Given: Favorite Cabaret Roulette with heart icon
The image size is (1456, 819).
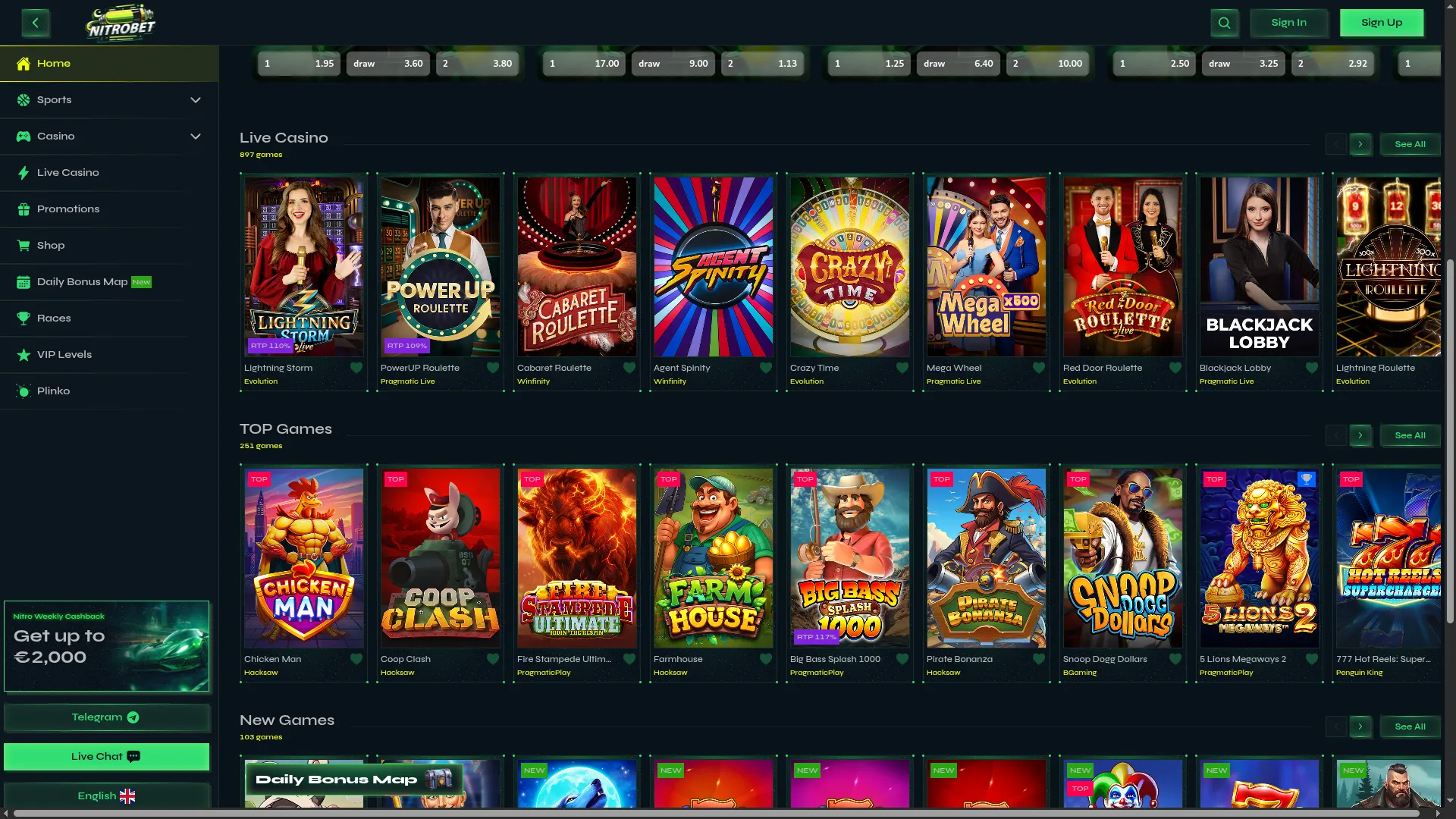Looking at the screenshot, I should [x=629, y=368].
